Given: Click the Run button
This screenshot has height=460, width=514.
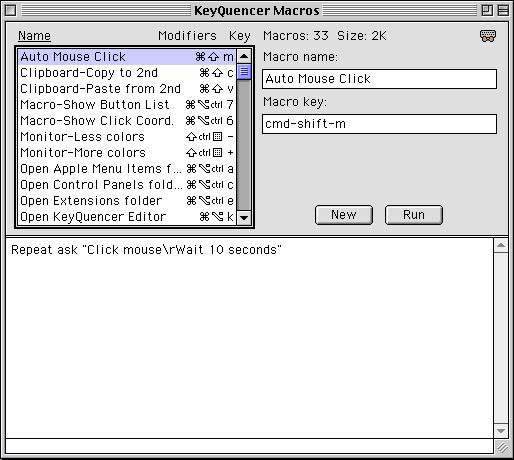Looking at the screenshot, I should click(414, 215).
